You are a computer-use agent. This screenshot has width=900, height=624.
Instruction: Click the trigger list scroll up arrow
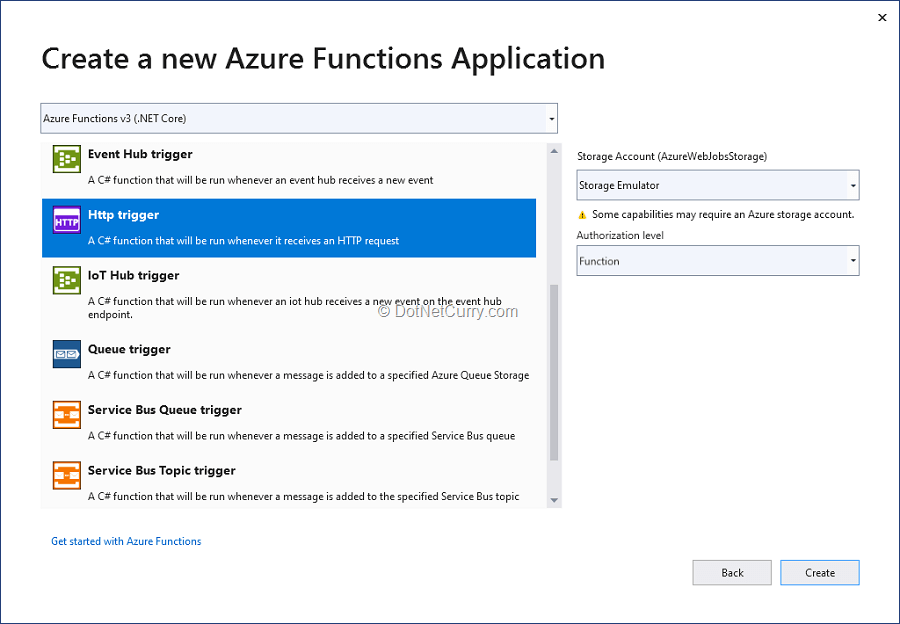[x=554, y=151]
